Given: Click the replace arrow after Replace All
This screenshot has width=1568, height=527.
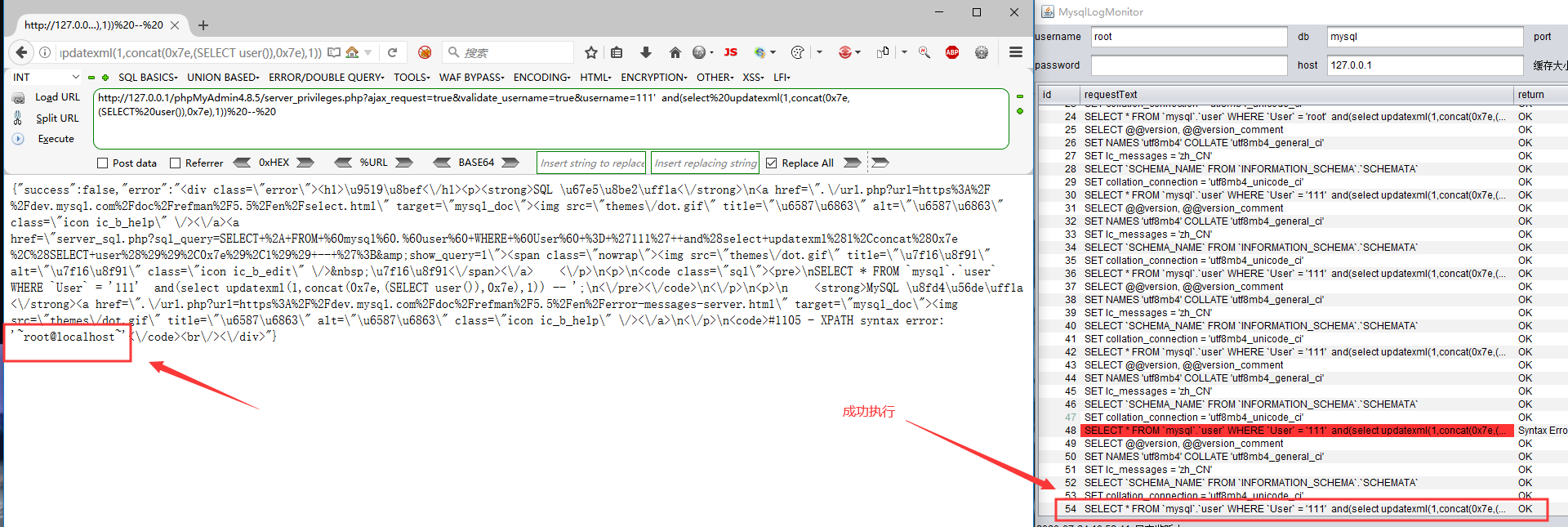Looking at the screenshot, I should click(x=852, y=163).
